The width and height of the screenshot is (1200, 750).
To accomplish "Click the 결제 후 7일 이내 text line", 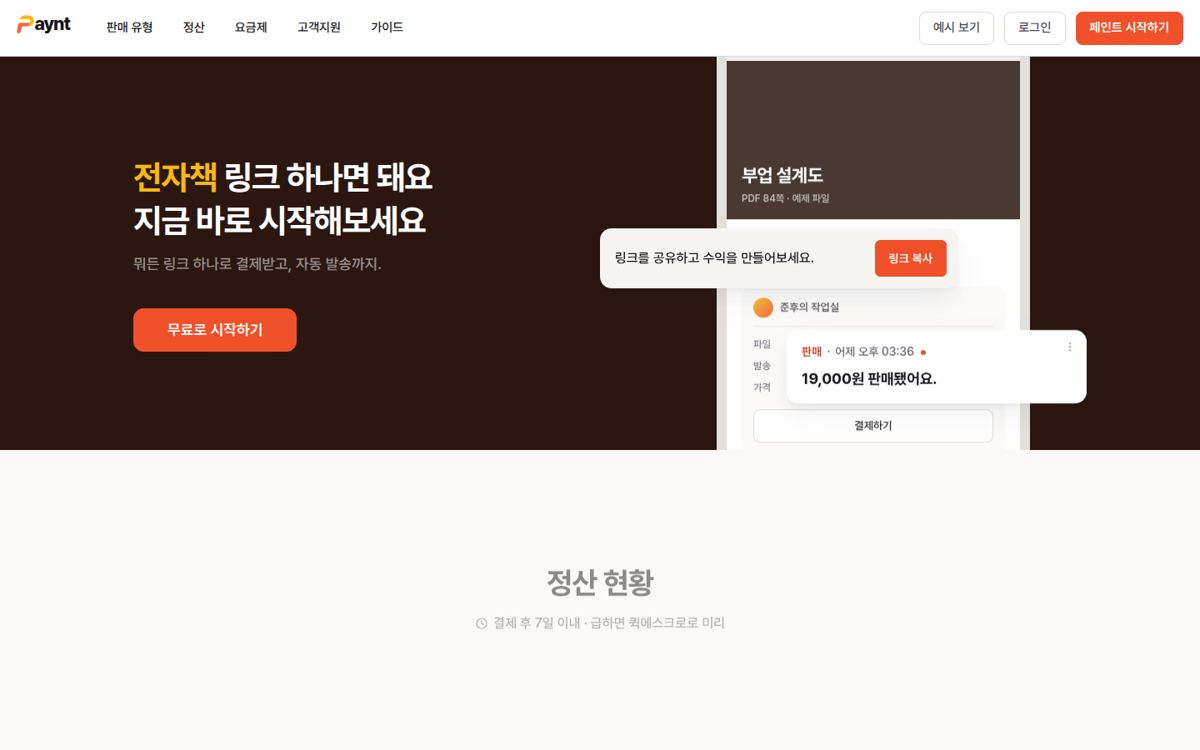I will 608,623.
